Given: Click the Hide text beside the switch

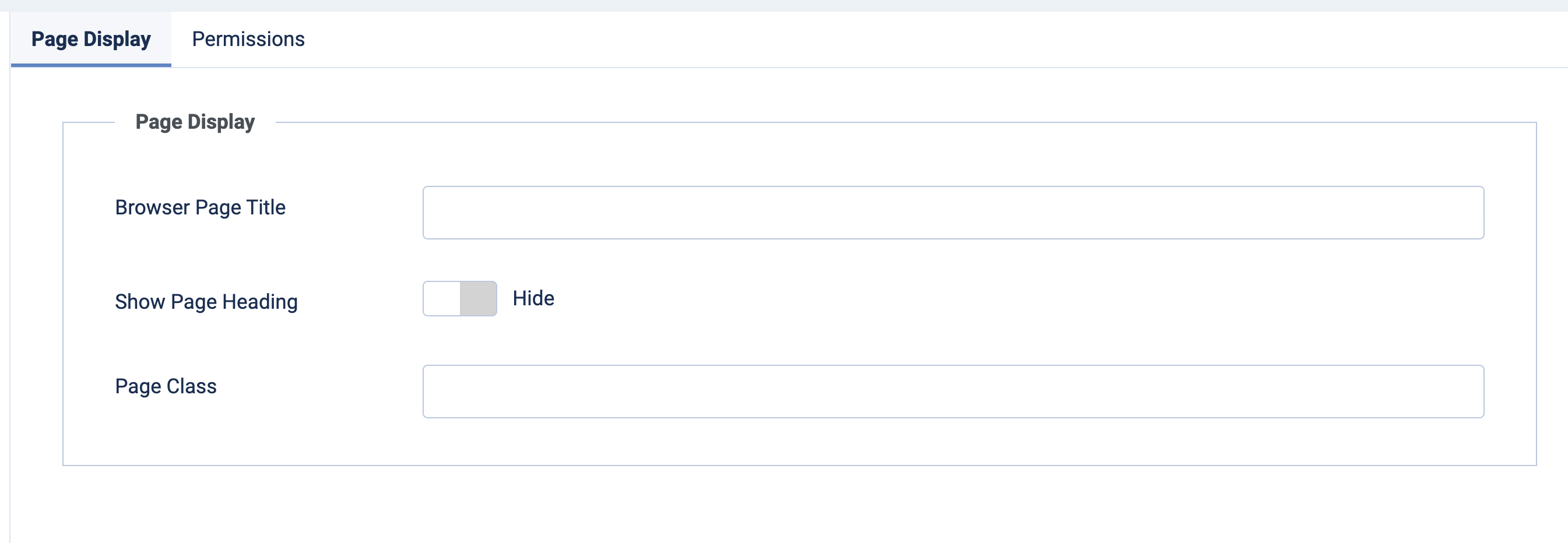Looking at the screenshot, I should (x=533, y=298).
